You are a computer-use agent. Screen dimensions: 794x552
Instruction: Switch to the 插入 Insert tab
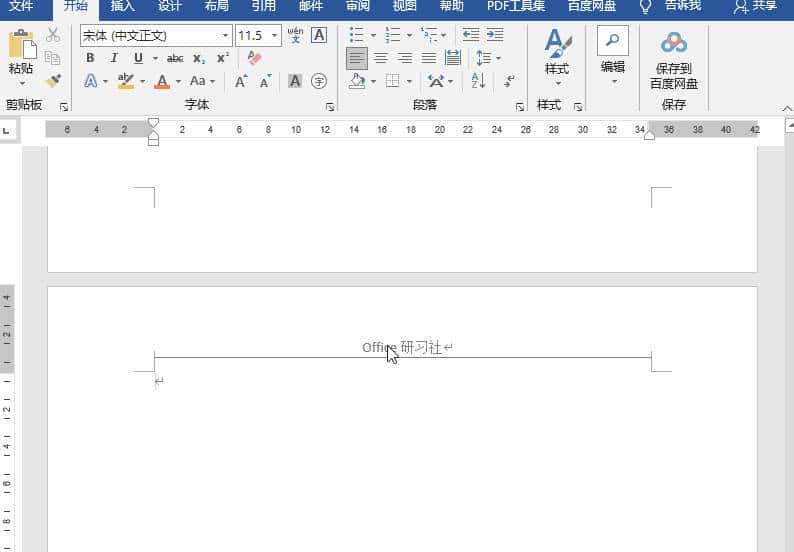123,7
